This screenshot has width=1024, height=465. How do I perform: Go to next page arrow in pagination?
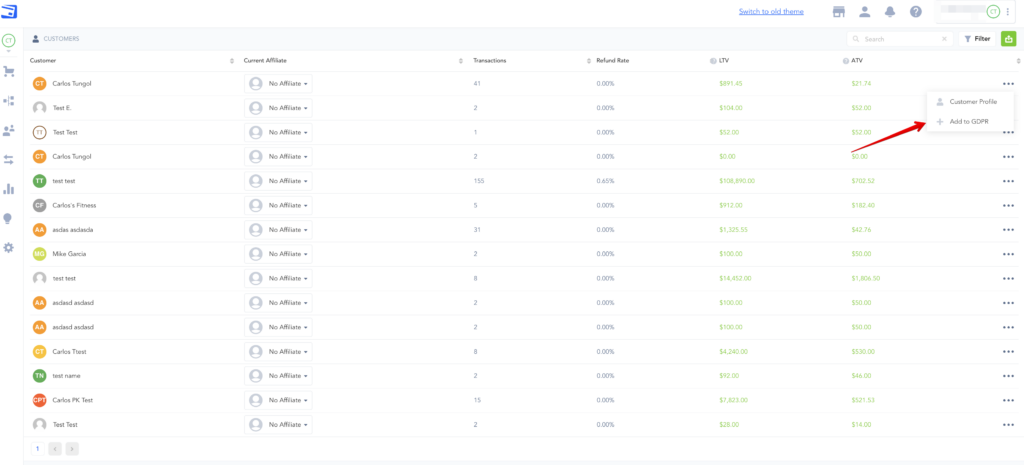click(x=72, y=449)
